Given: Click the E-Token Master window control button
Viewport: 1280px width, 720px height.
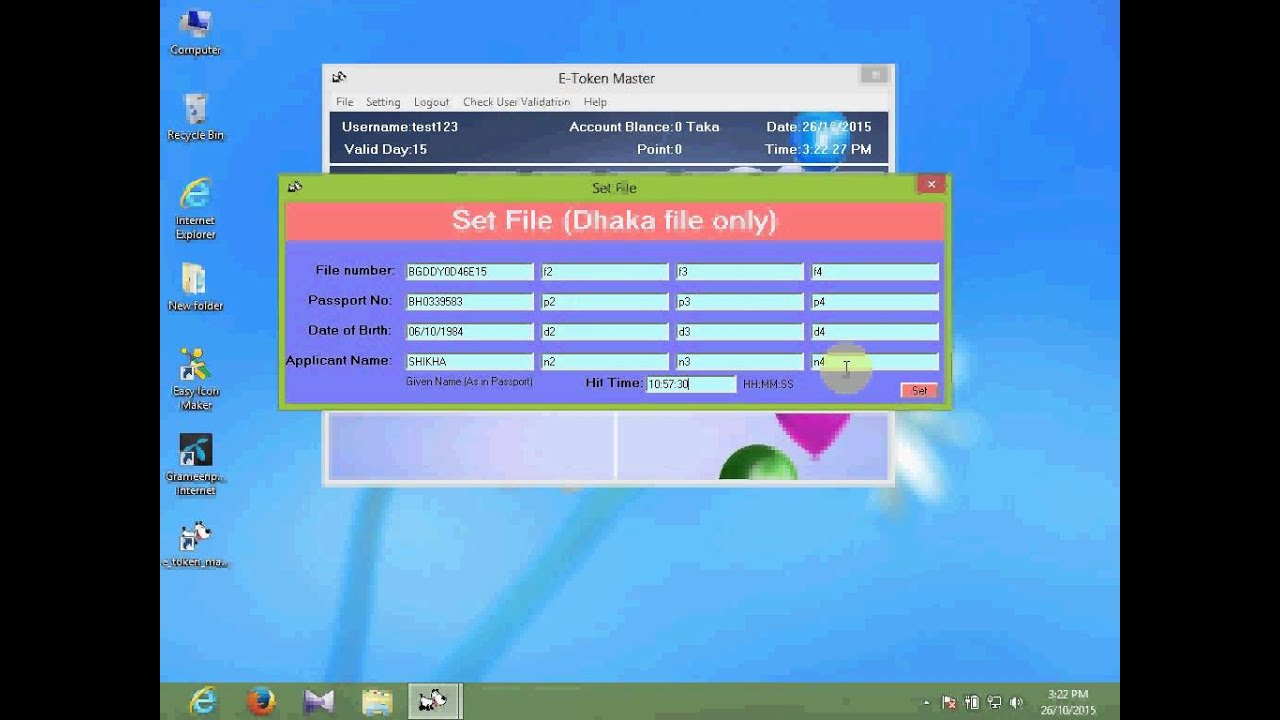Looking at the screenshot, I should [874, 75].
